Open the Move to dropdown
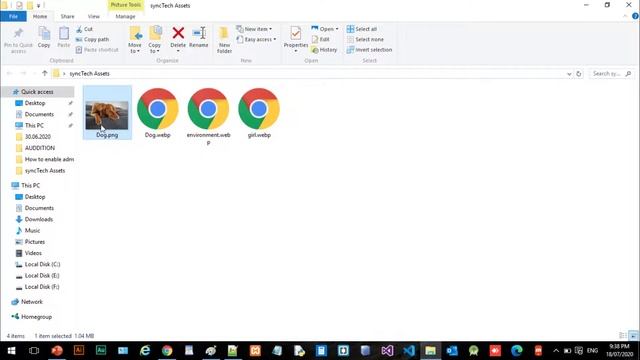The width and height of the screenshot is (640, 360). click(x=135, y=40)
